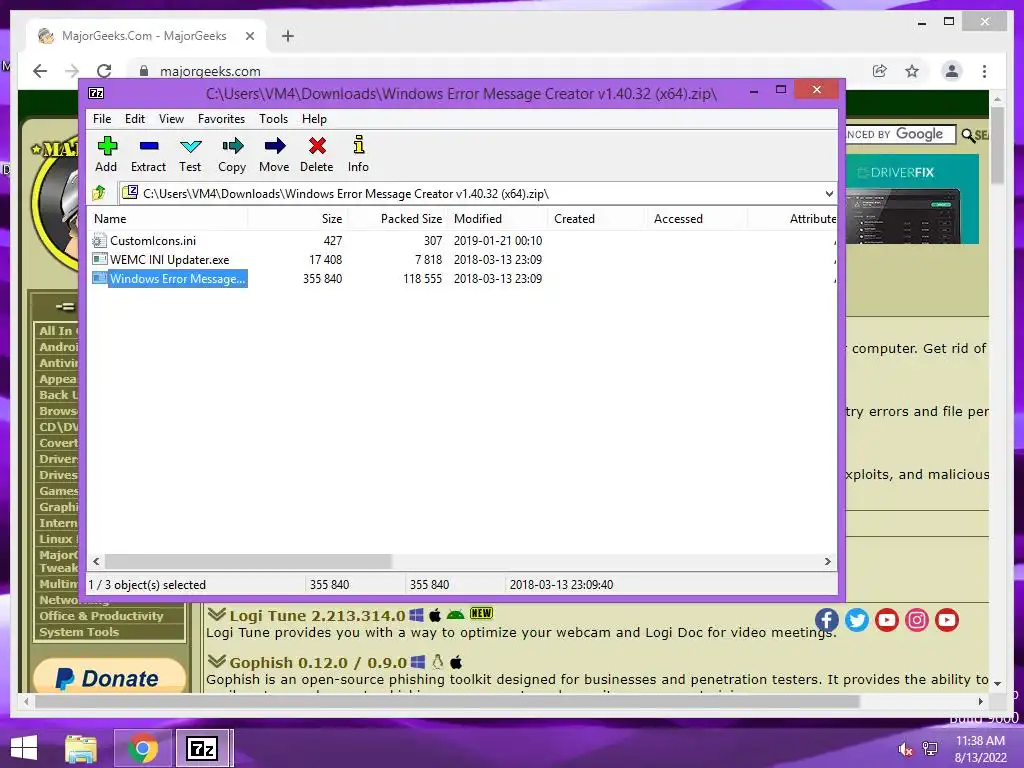Click the taskbar clock 11:38 AM
Screen dimensions: 1024x768
(980, 741)
